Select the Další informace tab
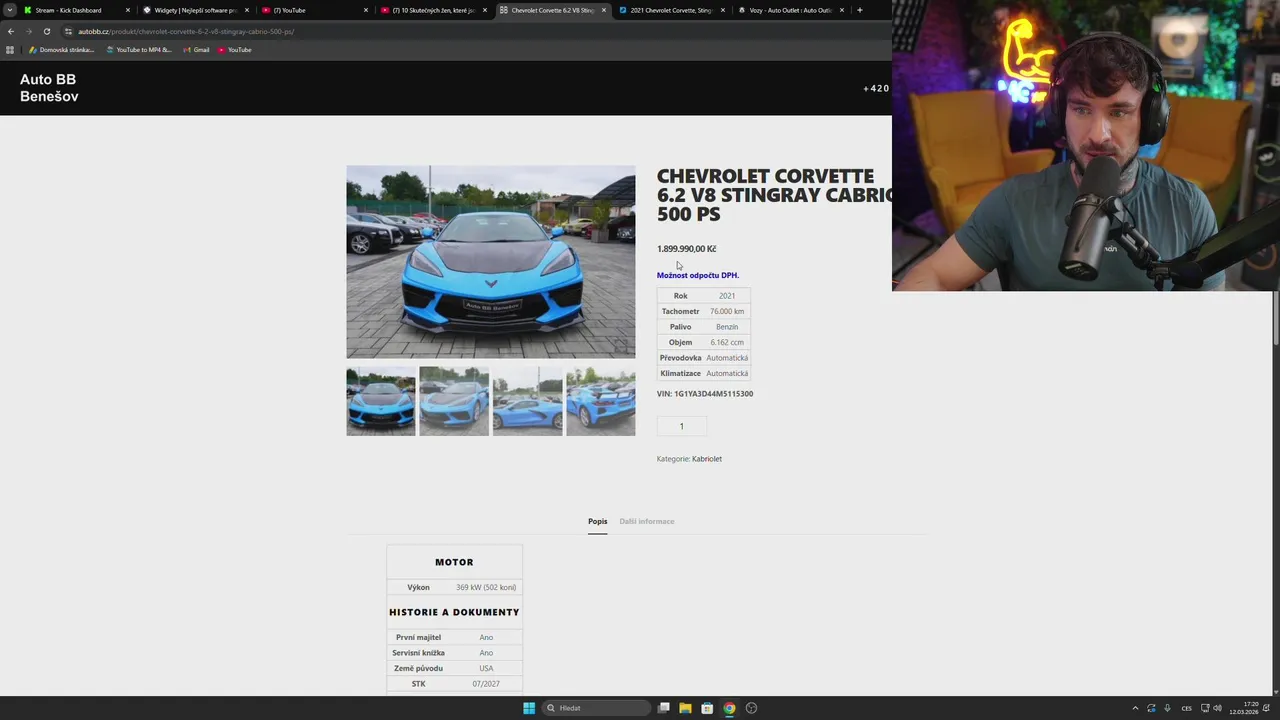Viewport: 1280px width, 720px height. pyautogui.click(x=647, y=521)
